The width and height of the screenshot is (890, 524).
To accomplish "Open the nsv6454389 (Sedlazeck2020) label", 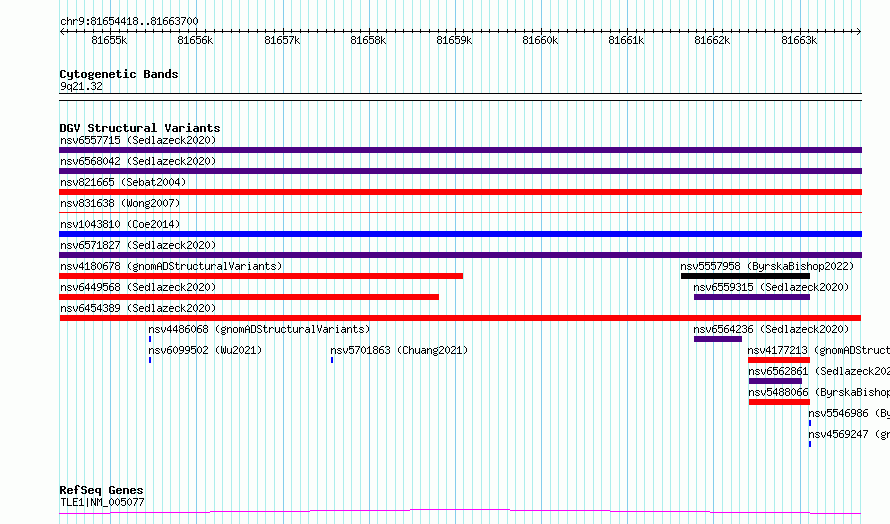I will click(x=138, y=308).
